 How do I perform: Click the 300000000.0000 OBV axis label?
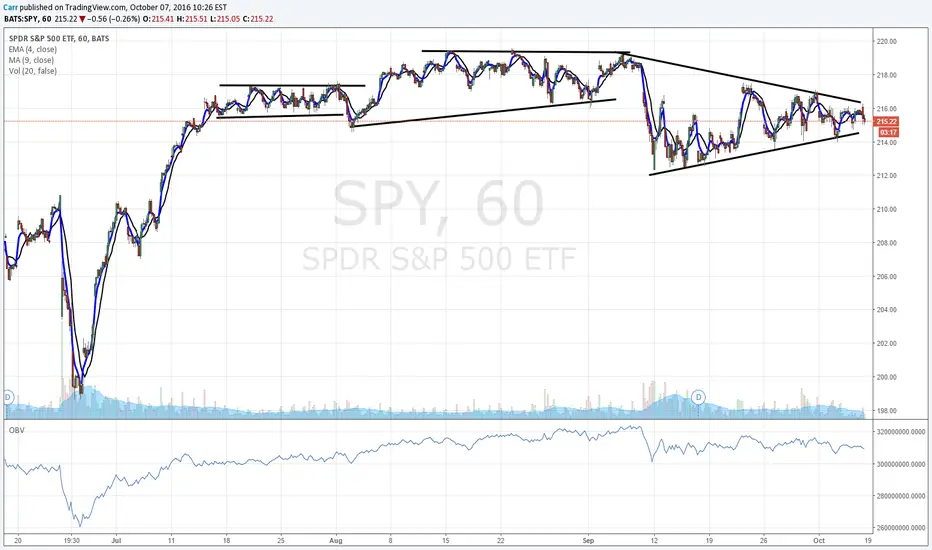point(900,464)
